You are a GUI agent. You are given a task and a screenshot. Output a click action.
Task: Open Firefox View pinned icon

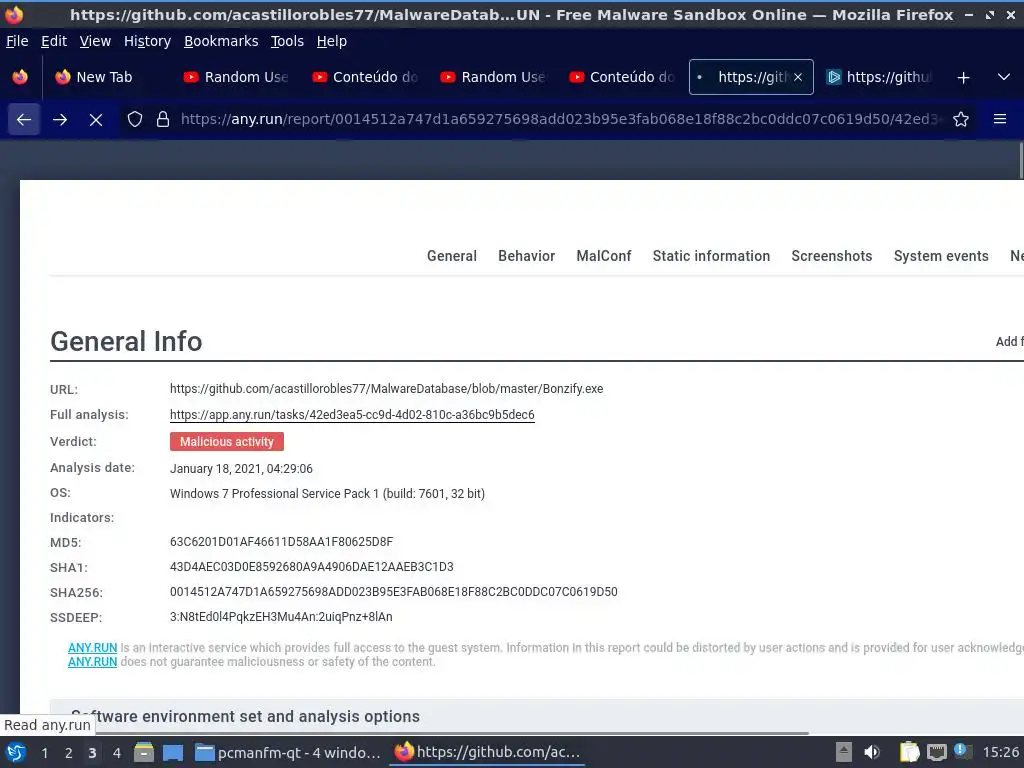pyautogui.click(x=20, y=77)
